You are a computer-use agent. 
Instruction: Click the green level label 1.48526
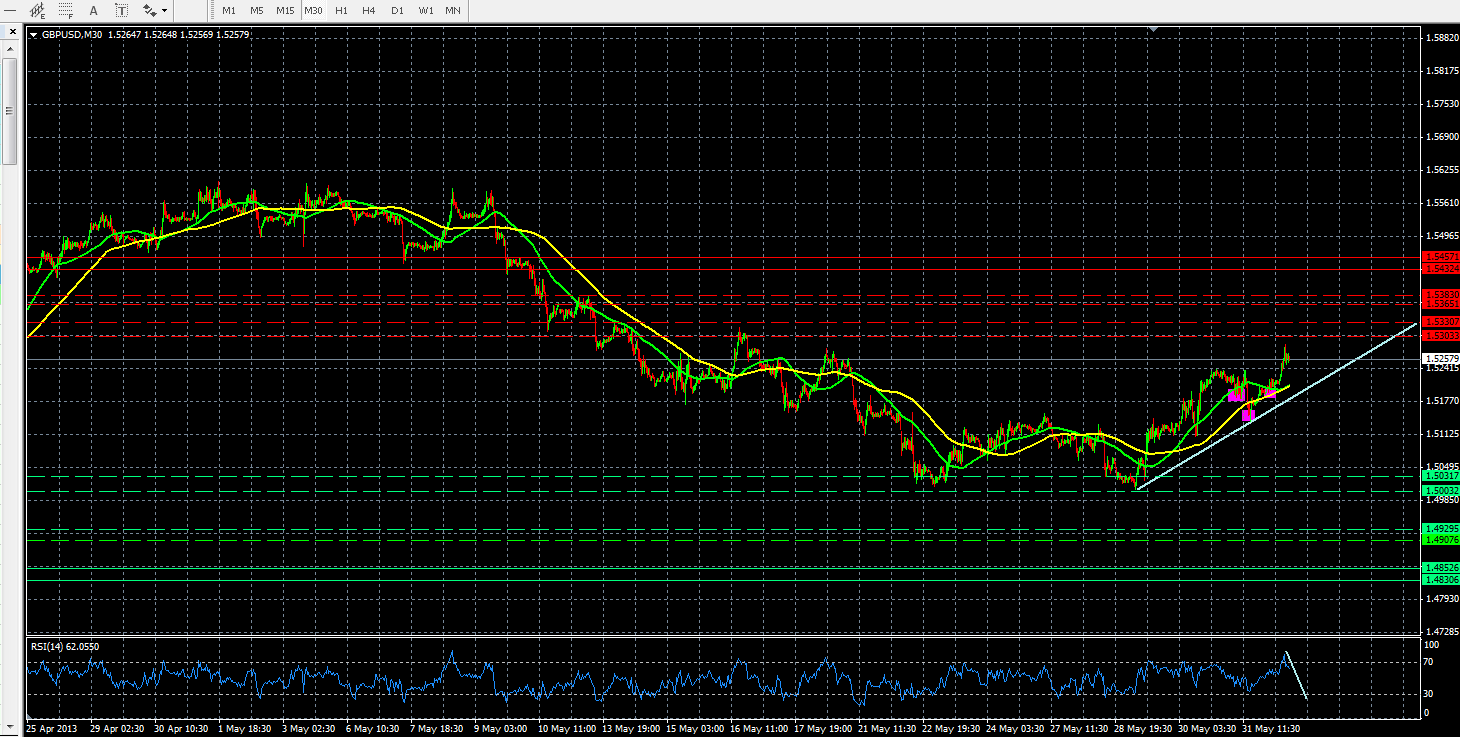[1440, 568]
